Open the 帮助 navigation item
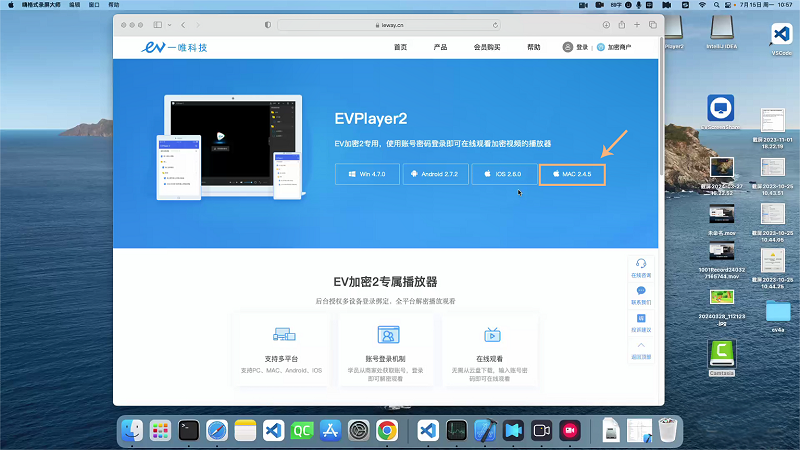Viewport: 800px width, 450px height. coord(534,47)
